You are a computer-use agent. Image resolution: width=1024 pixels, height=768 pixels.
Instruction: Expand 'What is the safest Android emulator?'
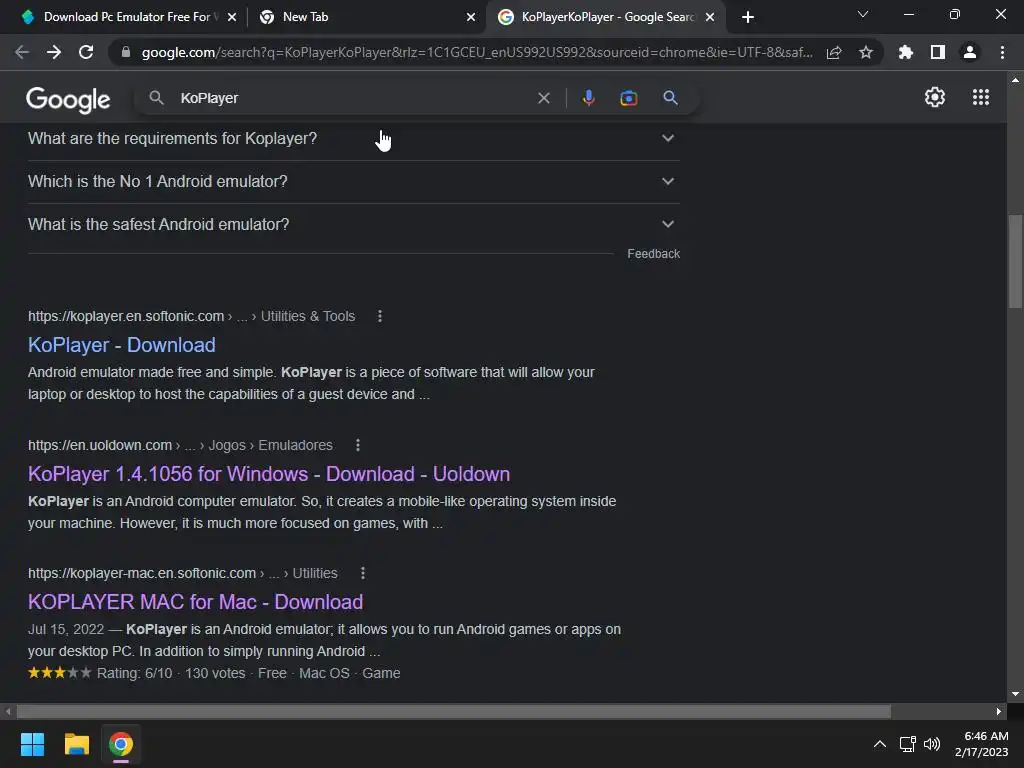click(353, 225)
